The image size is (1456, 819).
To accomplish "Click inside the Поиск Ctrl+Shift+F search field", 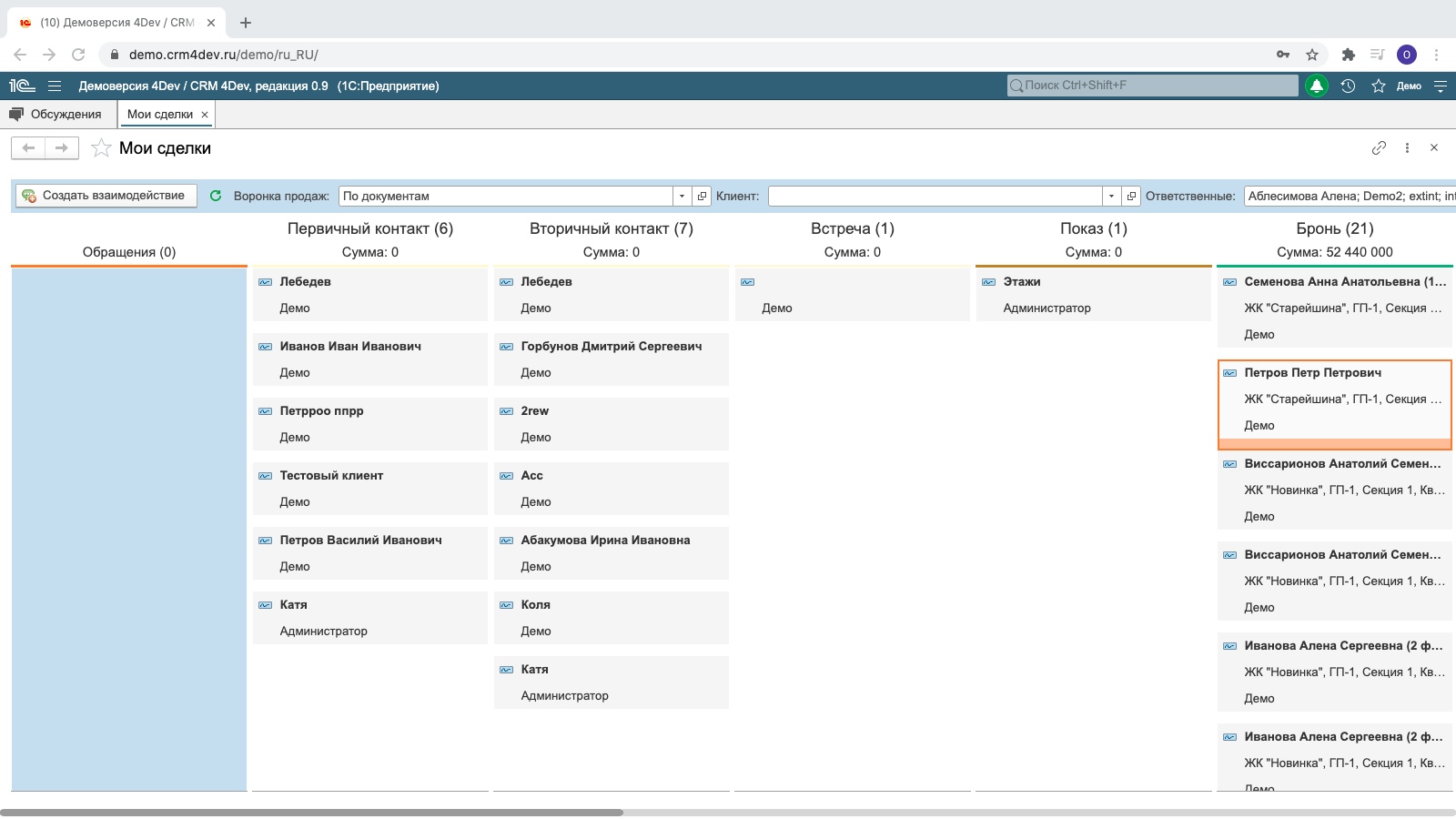I will (x=1151, y=86).
